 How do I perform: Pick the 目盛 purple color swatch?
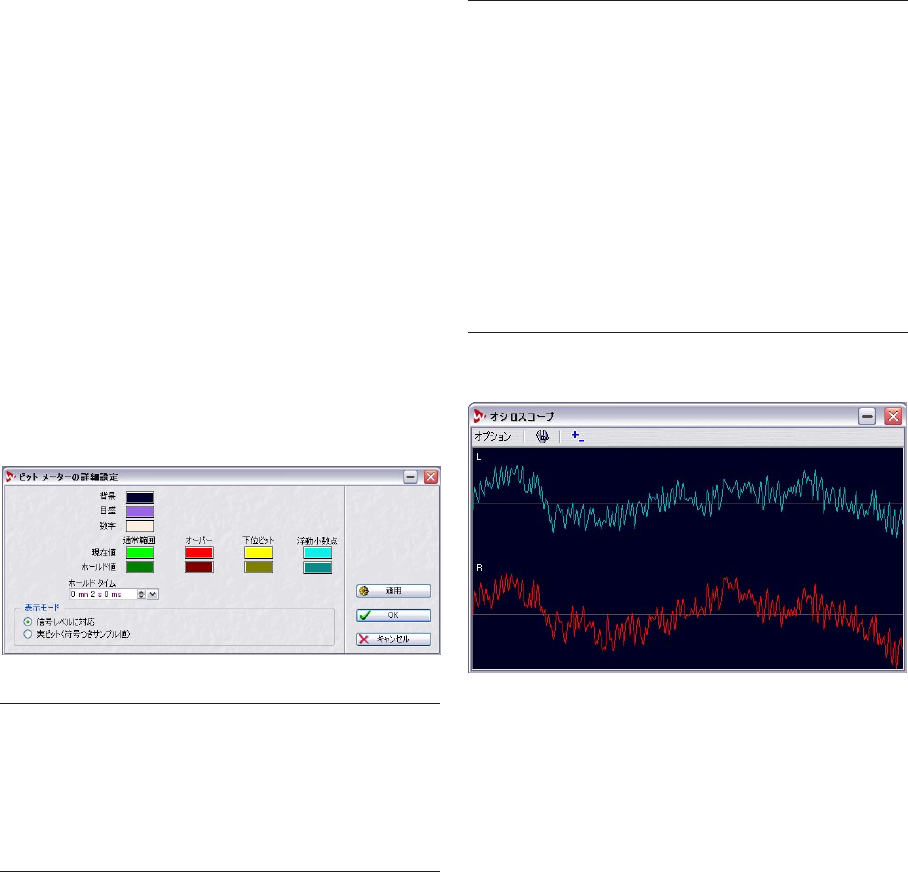pyautogui.click(x=140, y=511)
